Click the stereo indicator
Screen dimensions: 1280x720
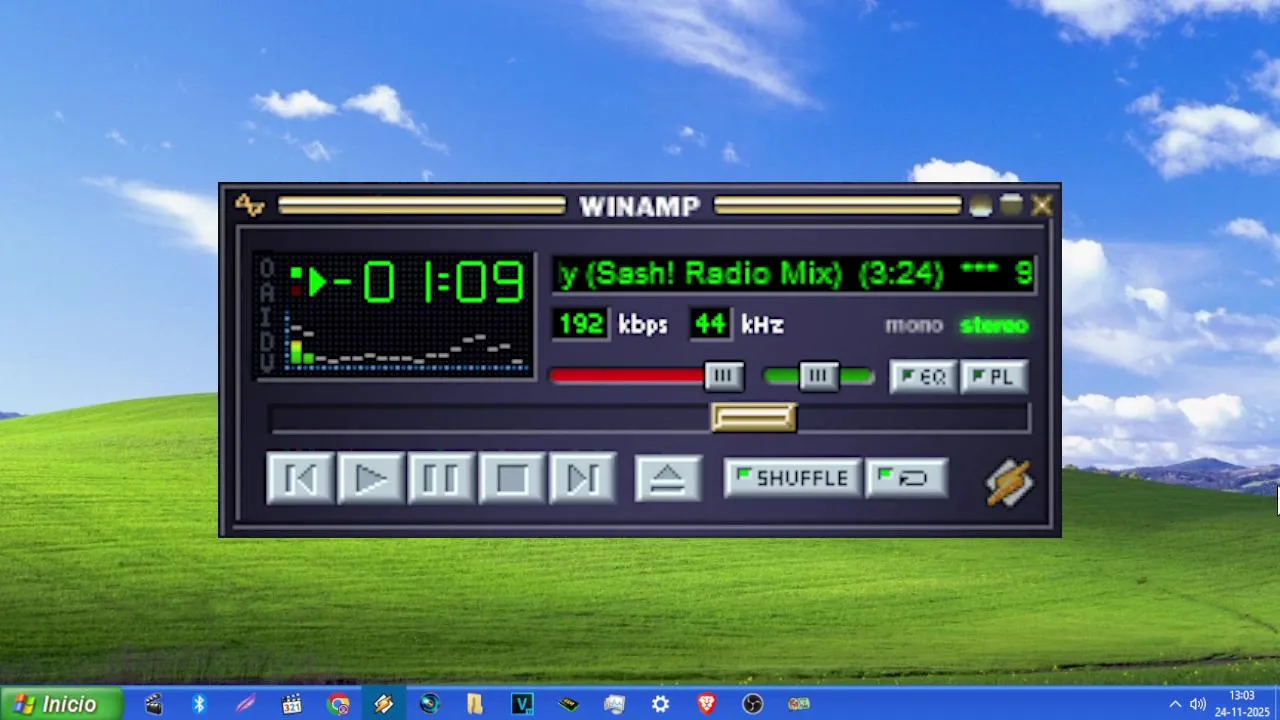click(994, 325)
